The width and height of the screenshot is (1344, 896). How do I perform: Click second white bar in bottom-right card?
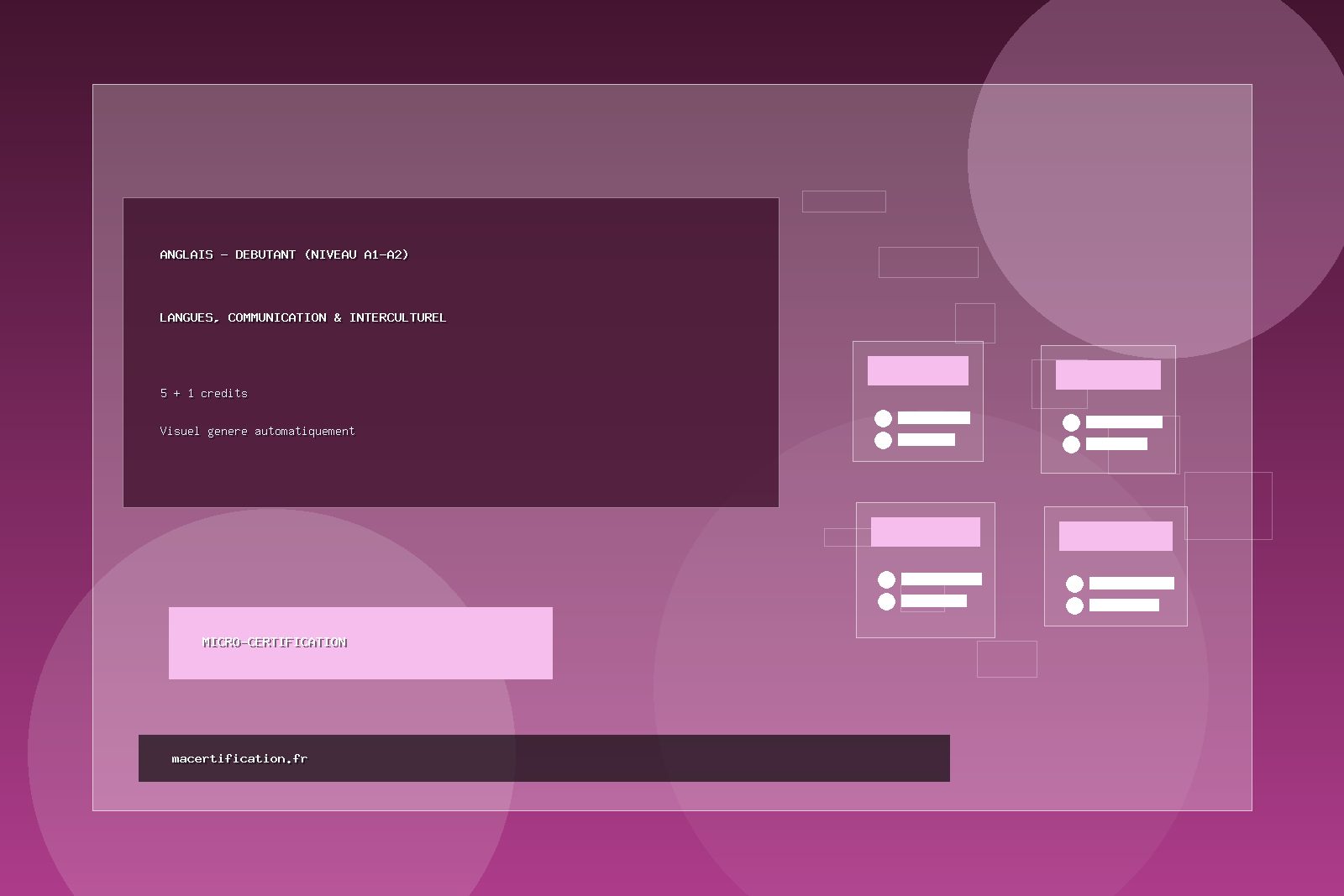[1124, 605]
